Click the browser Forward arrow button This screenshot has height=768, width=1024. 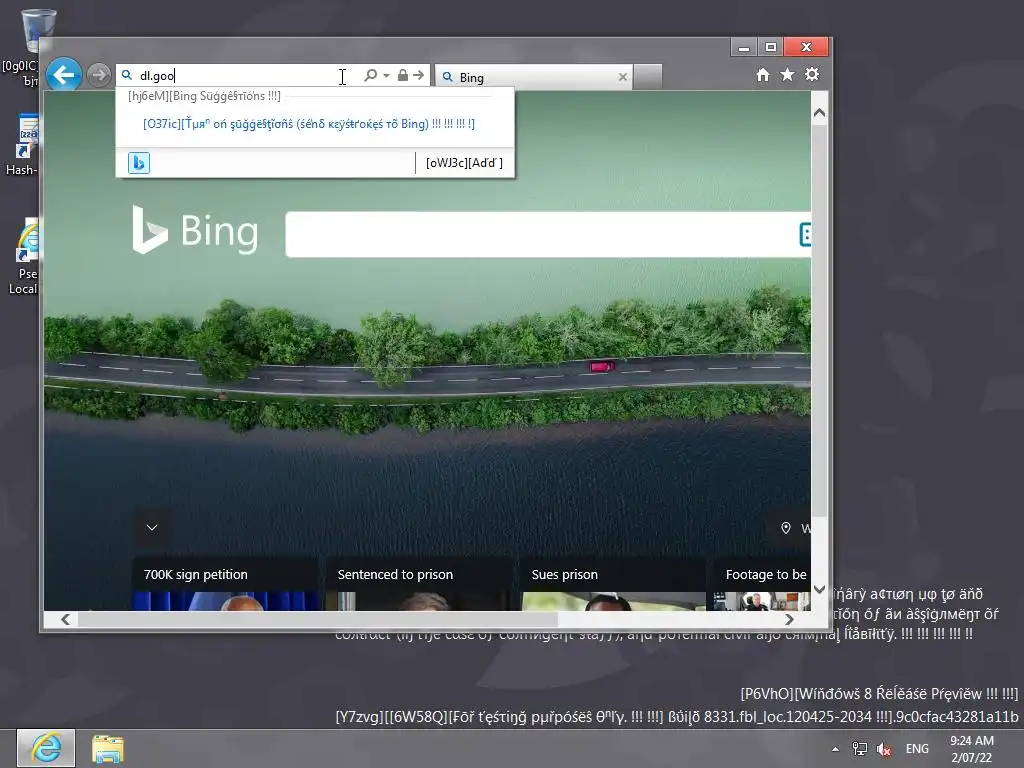pos(99,75)
